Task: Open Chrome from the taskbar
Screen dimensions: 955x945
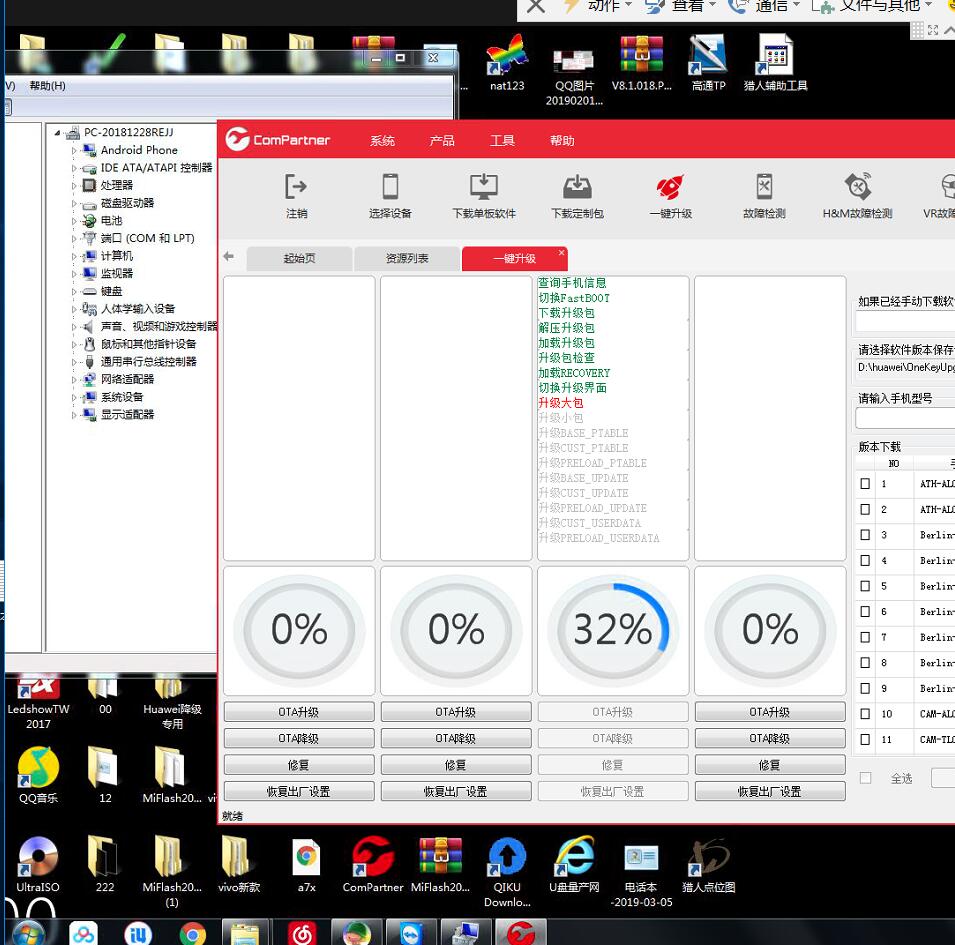Action: [193, 933]
